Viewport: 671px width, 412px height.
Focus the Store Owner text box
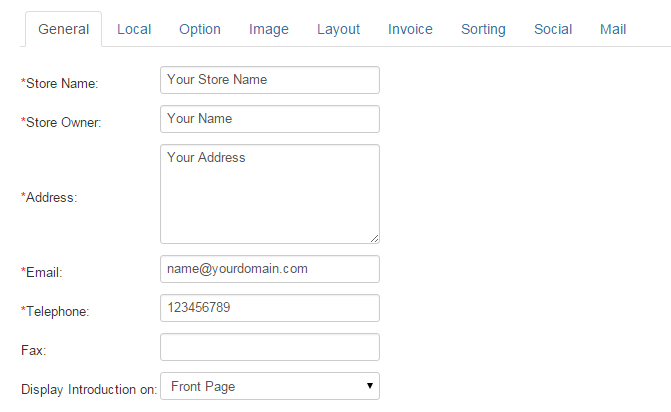click(269, 119)
